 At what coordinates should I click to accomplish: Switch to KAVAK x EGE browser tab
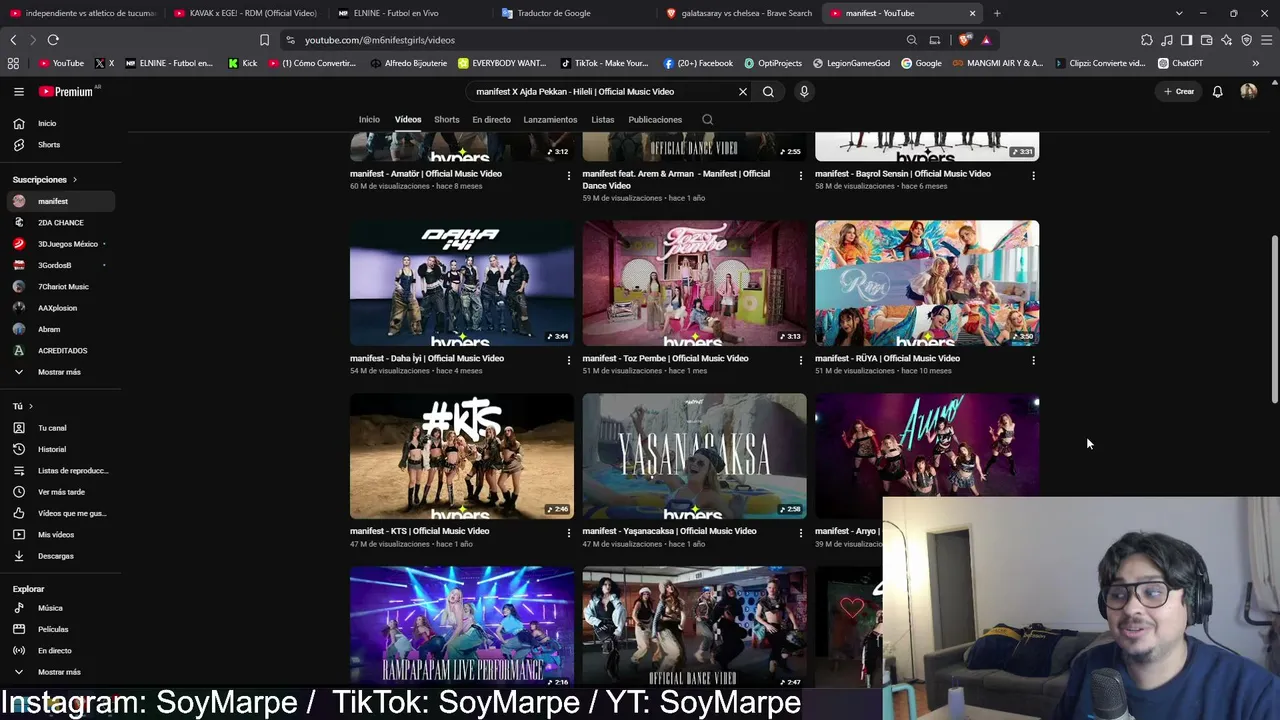point(245,13)
